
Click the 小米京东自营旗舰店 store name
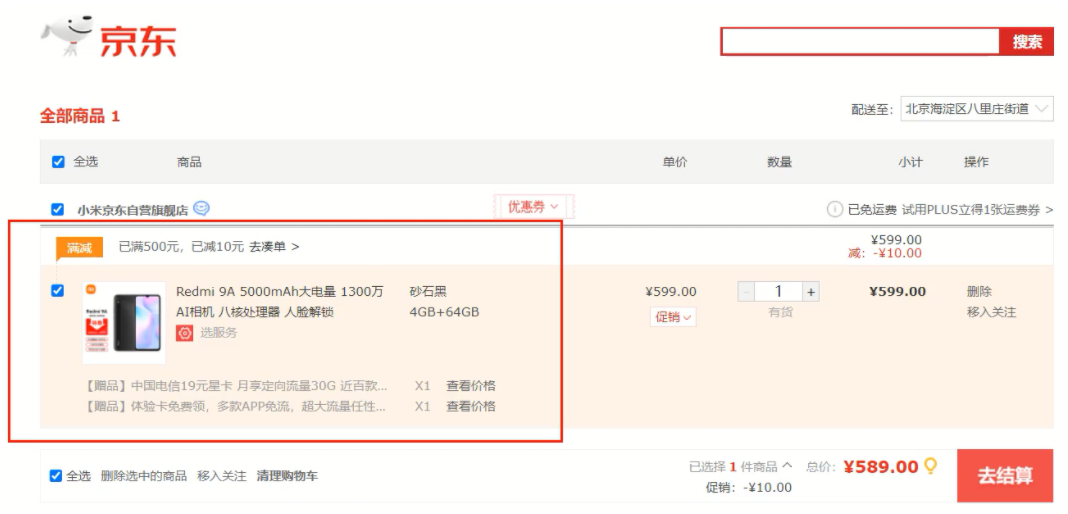pos(132,210)
